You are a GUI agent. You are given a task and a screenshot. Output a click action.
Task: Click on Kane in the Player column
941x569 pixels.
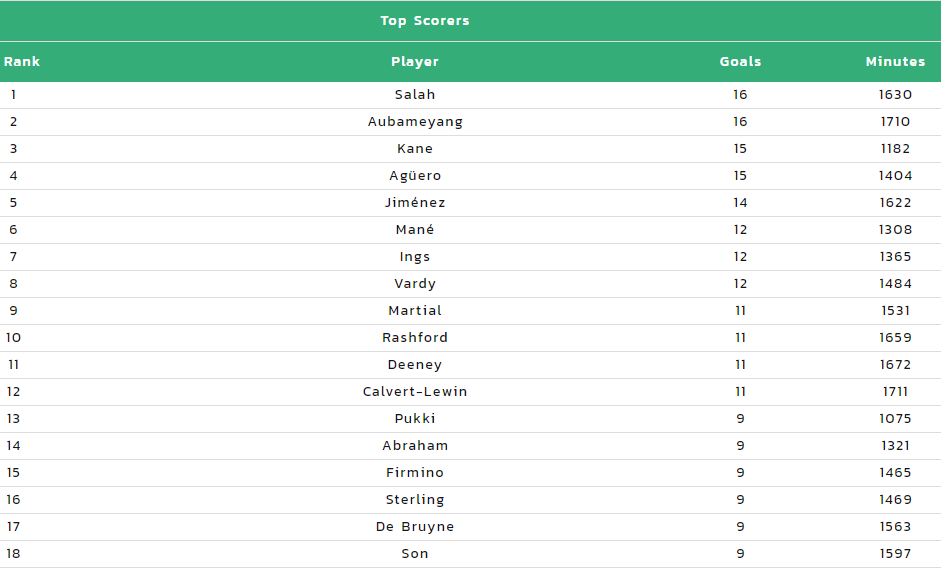[x=415, y=148]
